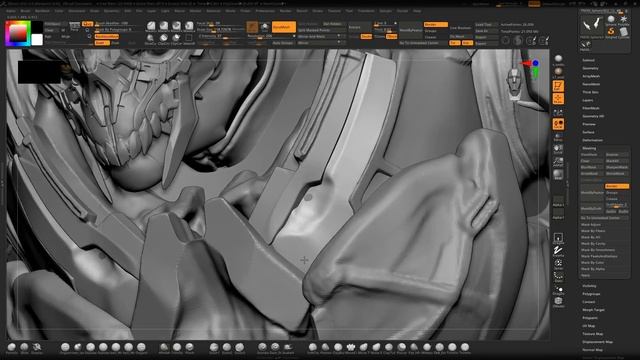
Task: Click the top sphere icon in right shelf
Action: coord(558,60)
